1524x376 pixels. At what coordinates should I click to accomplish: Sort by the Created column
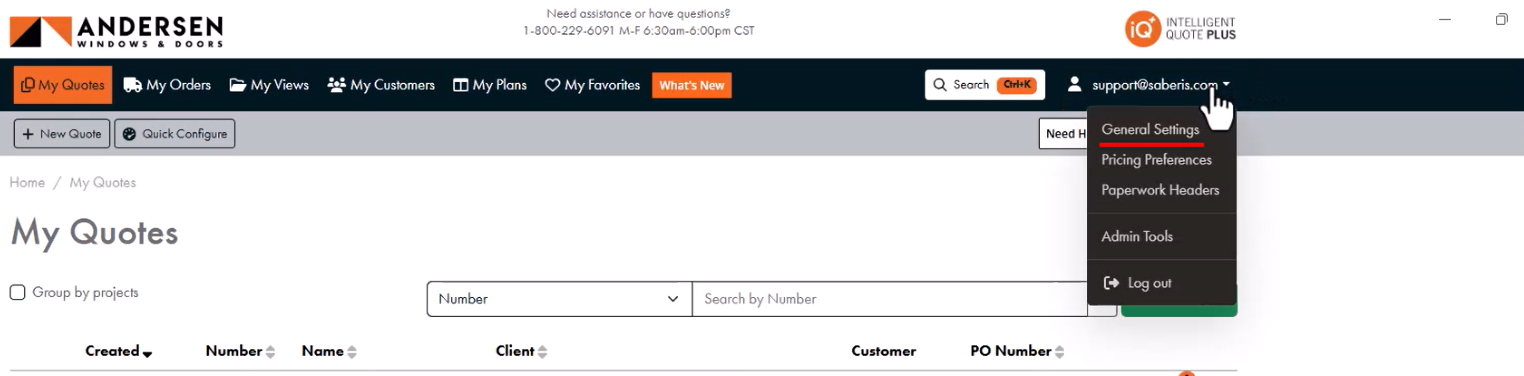[x=118, y=351]
